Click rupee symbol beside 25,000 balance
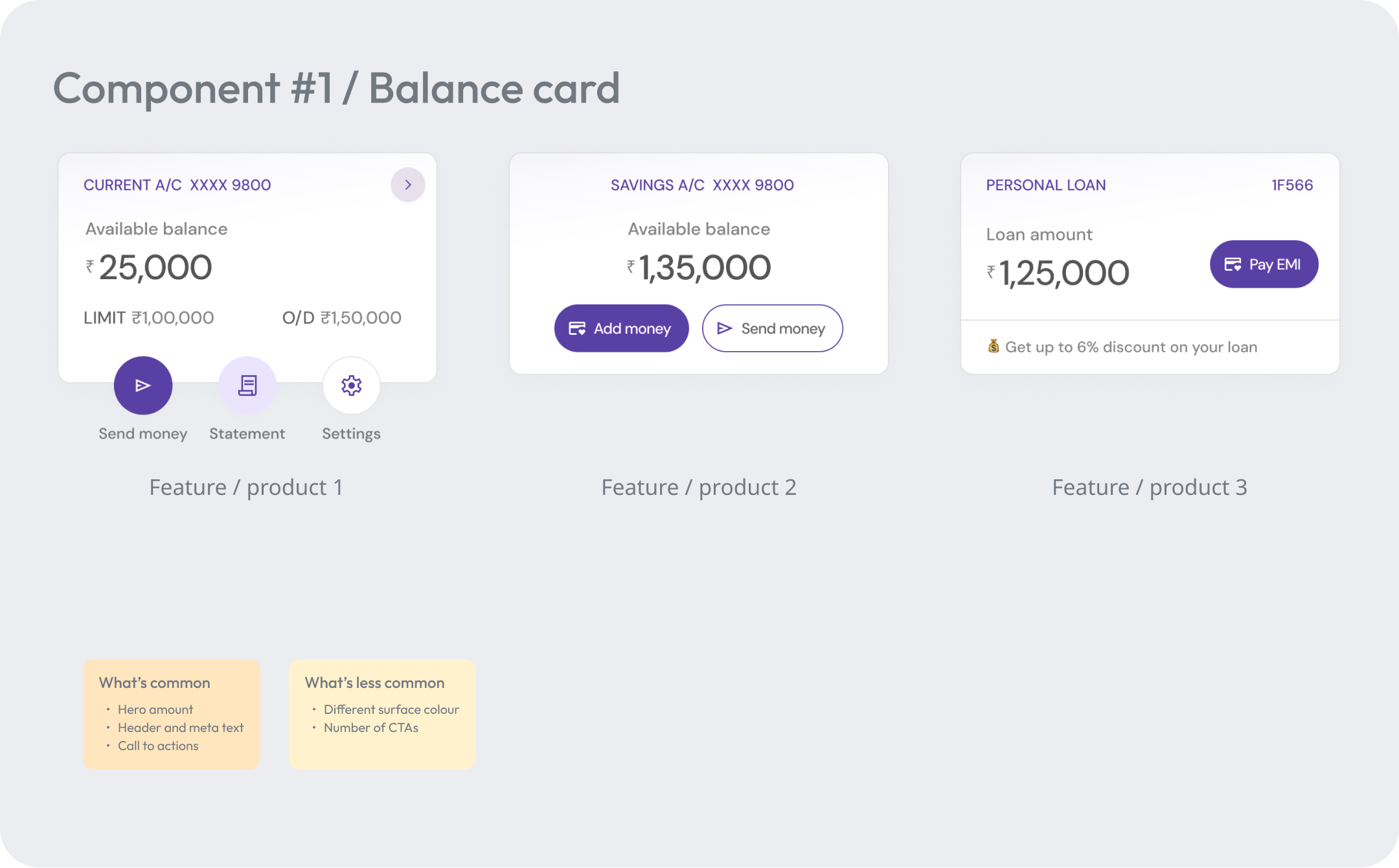This screenshot has width=1399, height=868. [90, 266]
